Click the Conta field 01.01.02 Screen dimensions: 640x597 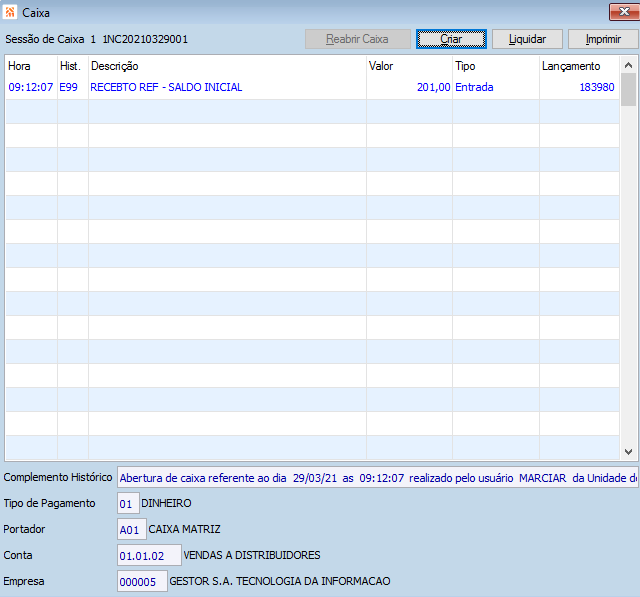(149, 555)
